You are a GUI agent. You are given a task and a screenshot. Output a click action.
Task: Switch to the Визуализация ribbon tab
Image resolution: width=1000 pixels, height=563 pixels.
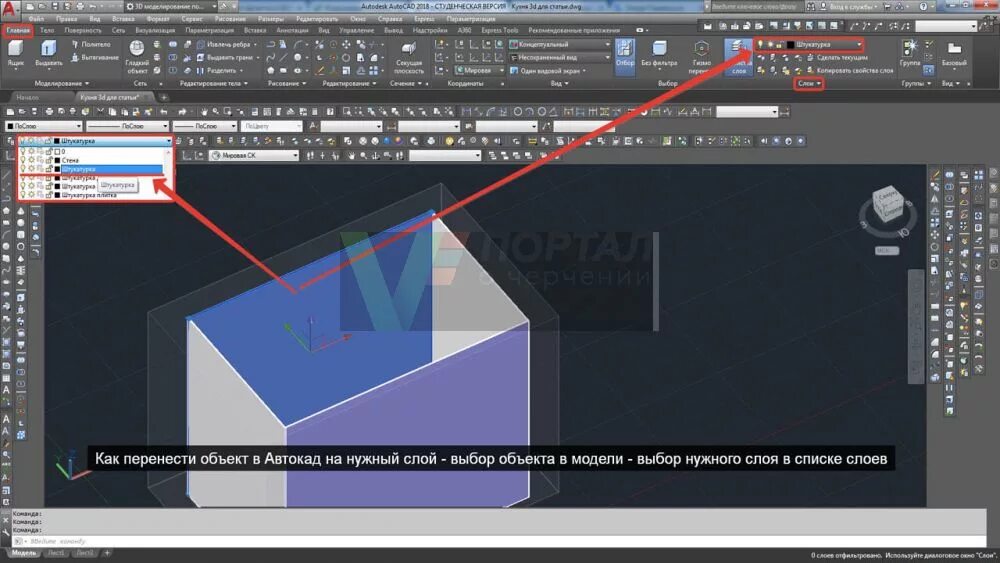click(155, 30)
